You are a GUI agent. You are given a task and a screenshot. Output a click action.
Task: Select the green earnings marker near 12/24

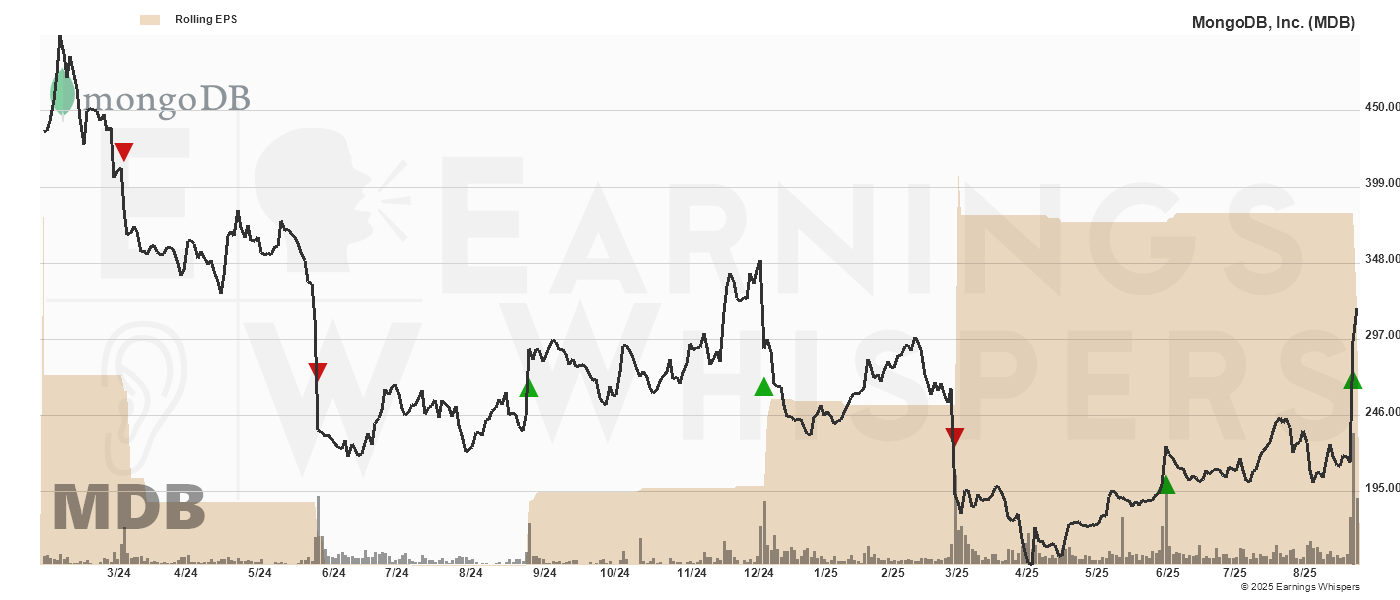point(763,386)
